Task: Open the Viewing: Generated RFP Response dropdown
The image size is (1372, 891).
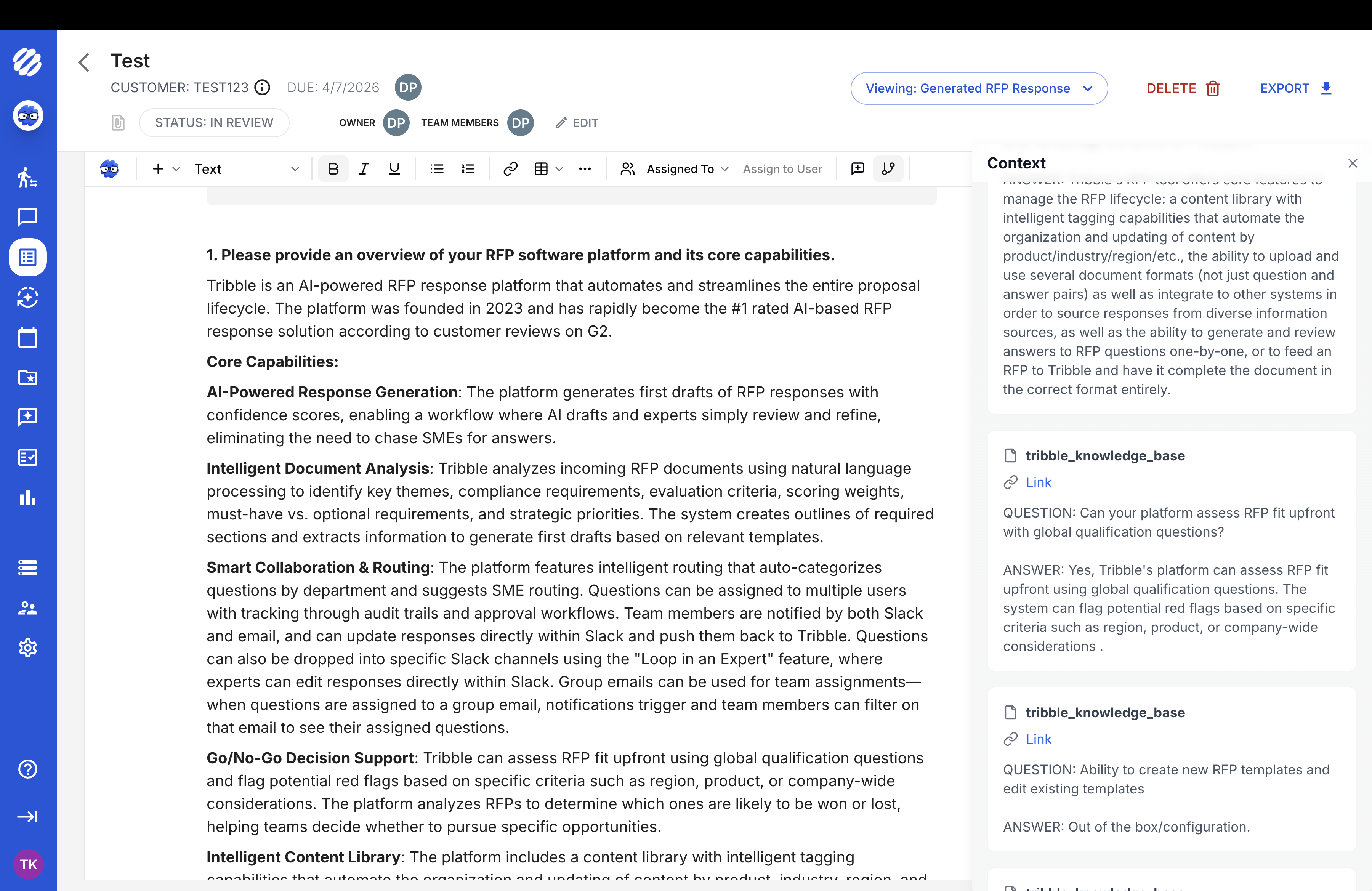Action: [979, 88]
